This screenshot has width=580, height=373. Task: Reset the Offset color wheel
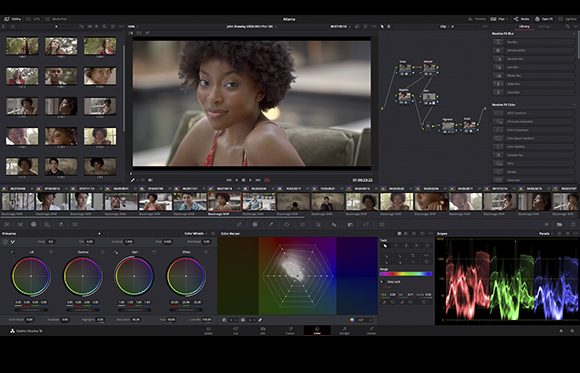206,252
